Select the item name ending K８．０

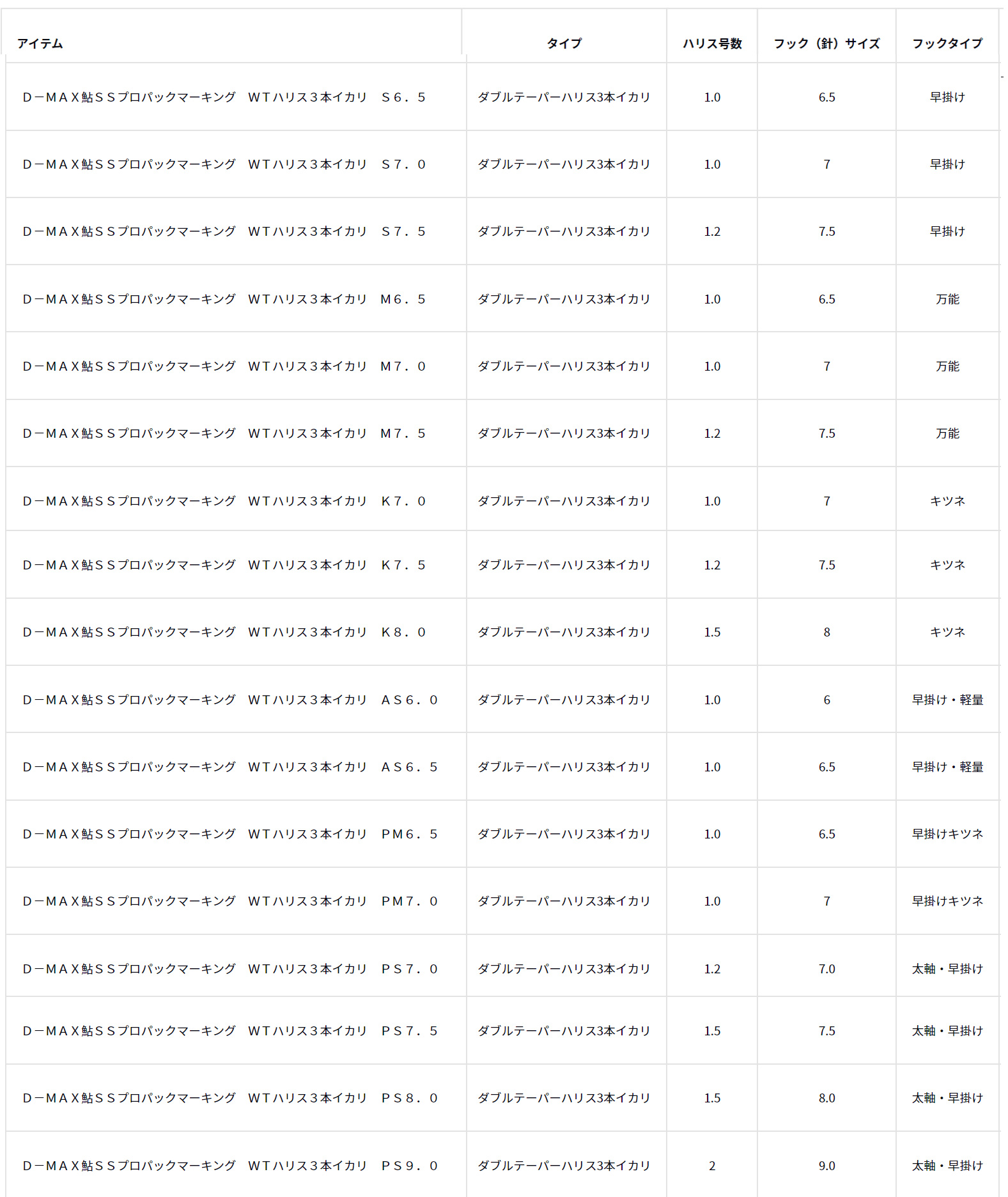tap(224, 632)
